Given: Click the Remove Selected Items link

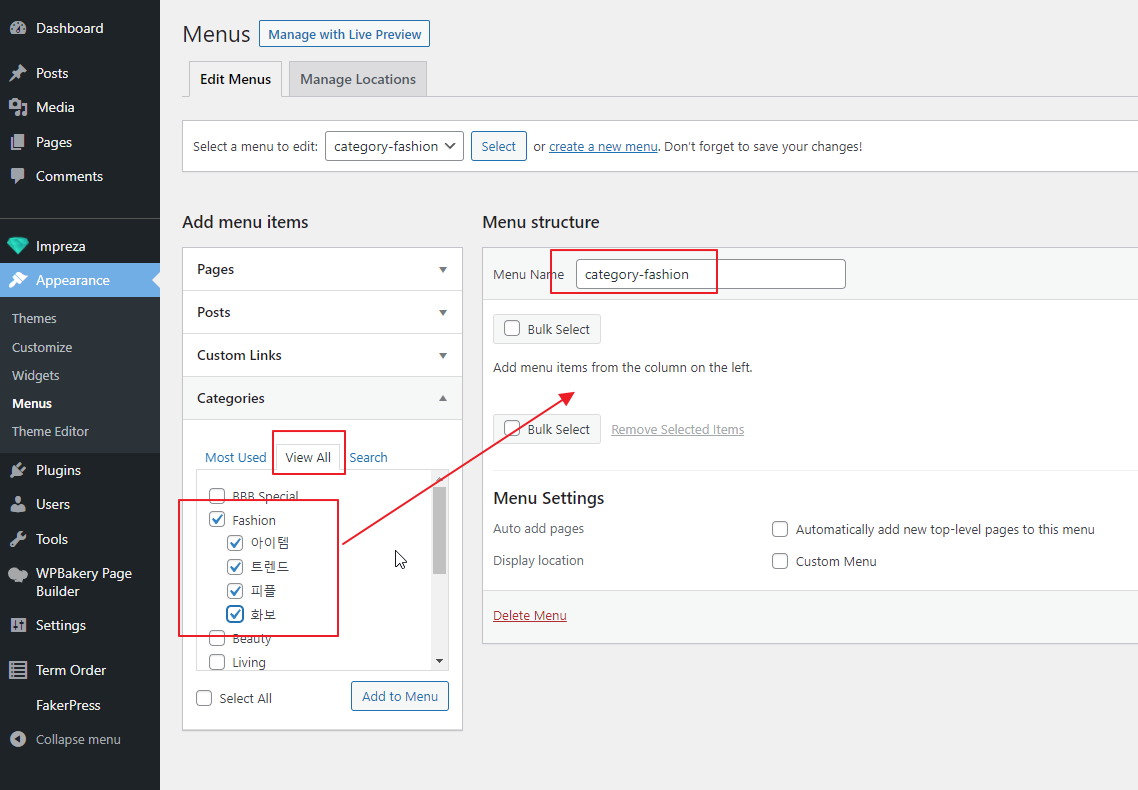Looking at the screenshot, I should click(678, 429).
